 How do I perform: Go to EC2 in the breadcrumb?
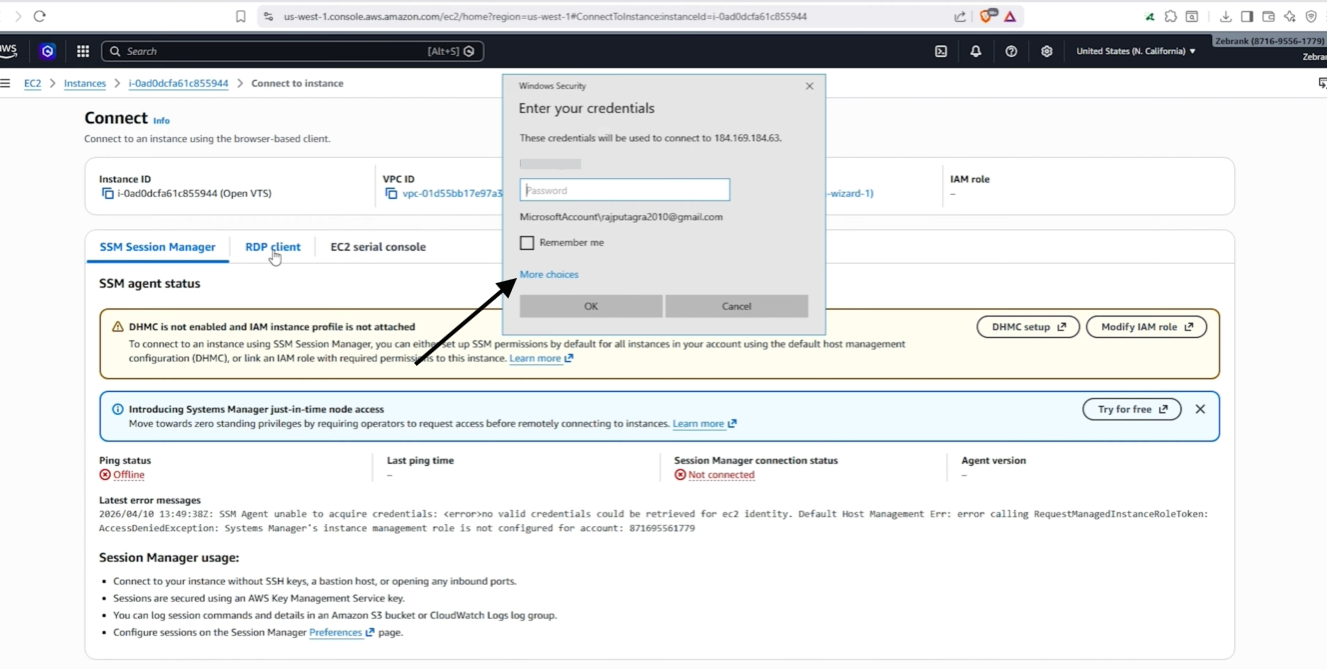click(x=33, y=84)
